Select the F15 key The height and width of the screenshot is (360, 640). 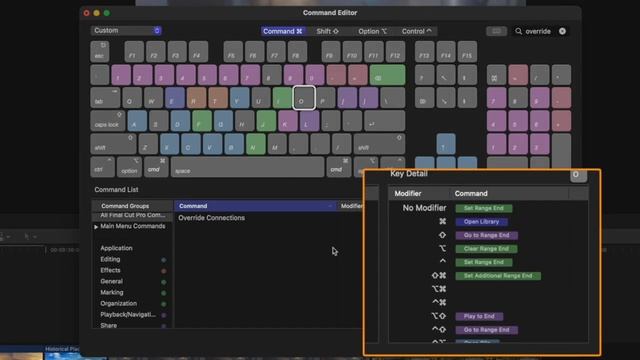[467, 52]
